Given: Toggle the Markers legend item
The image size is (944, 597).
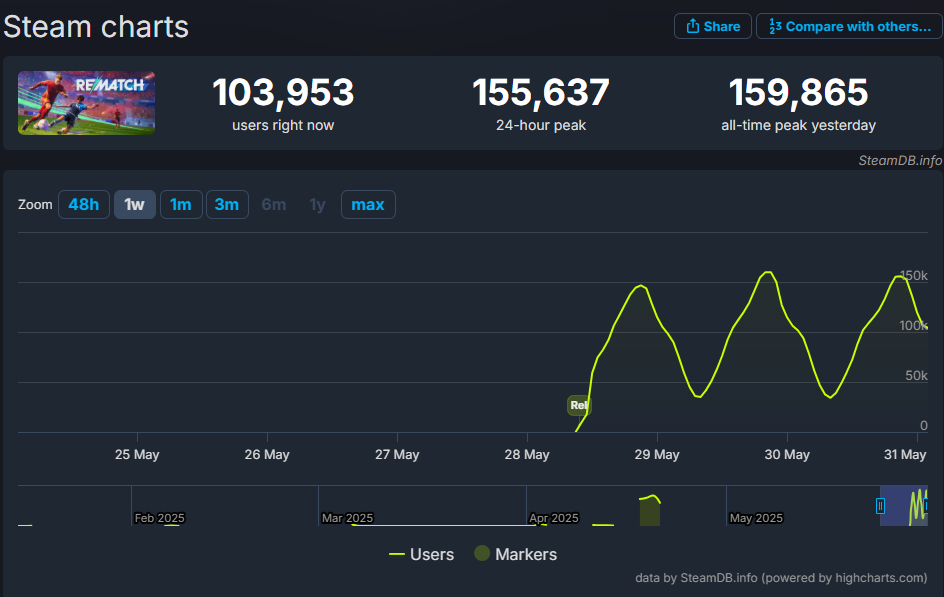Looking at the screenshot, I should [x=516, y=554].
